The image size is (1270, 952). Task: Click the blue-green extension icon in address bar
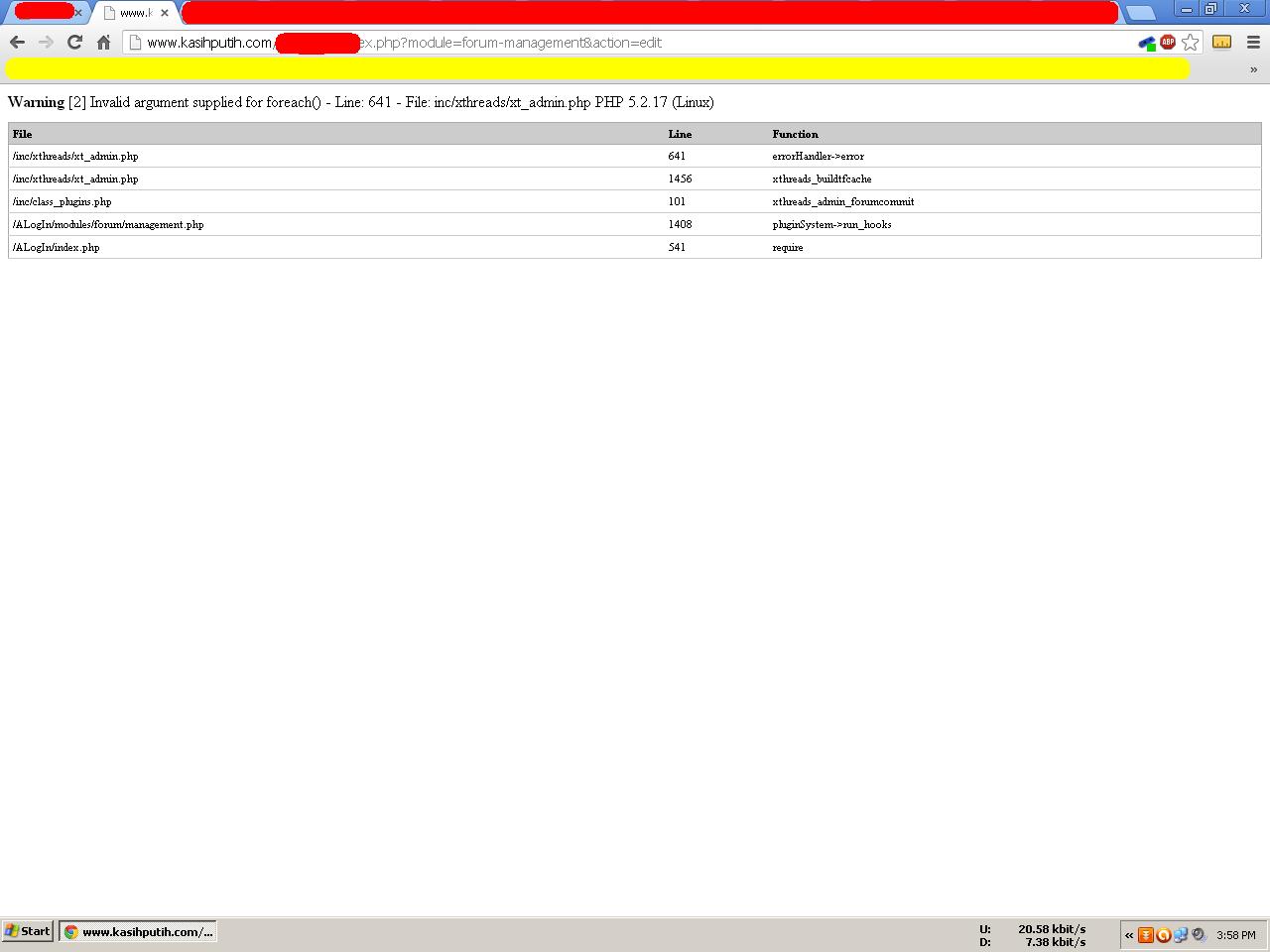[x=1147, y=43]
